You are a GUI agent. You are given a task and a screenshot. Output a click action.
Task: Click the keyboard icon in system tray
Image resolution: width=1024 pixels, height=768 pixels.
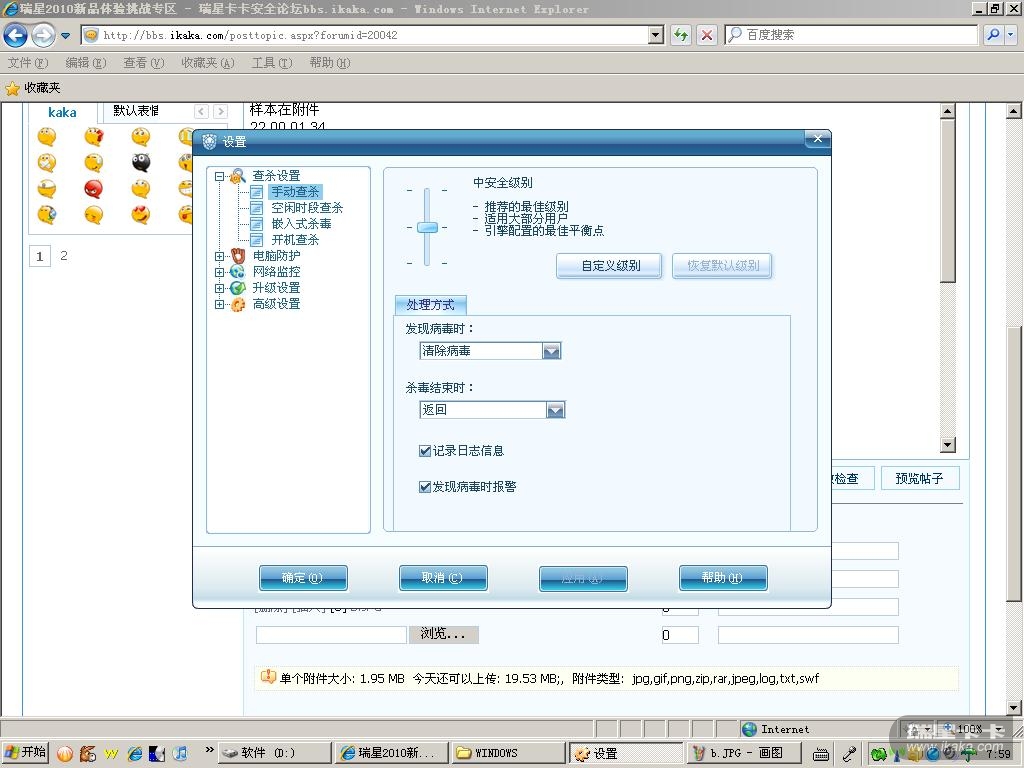coord(821,754)
